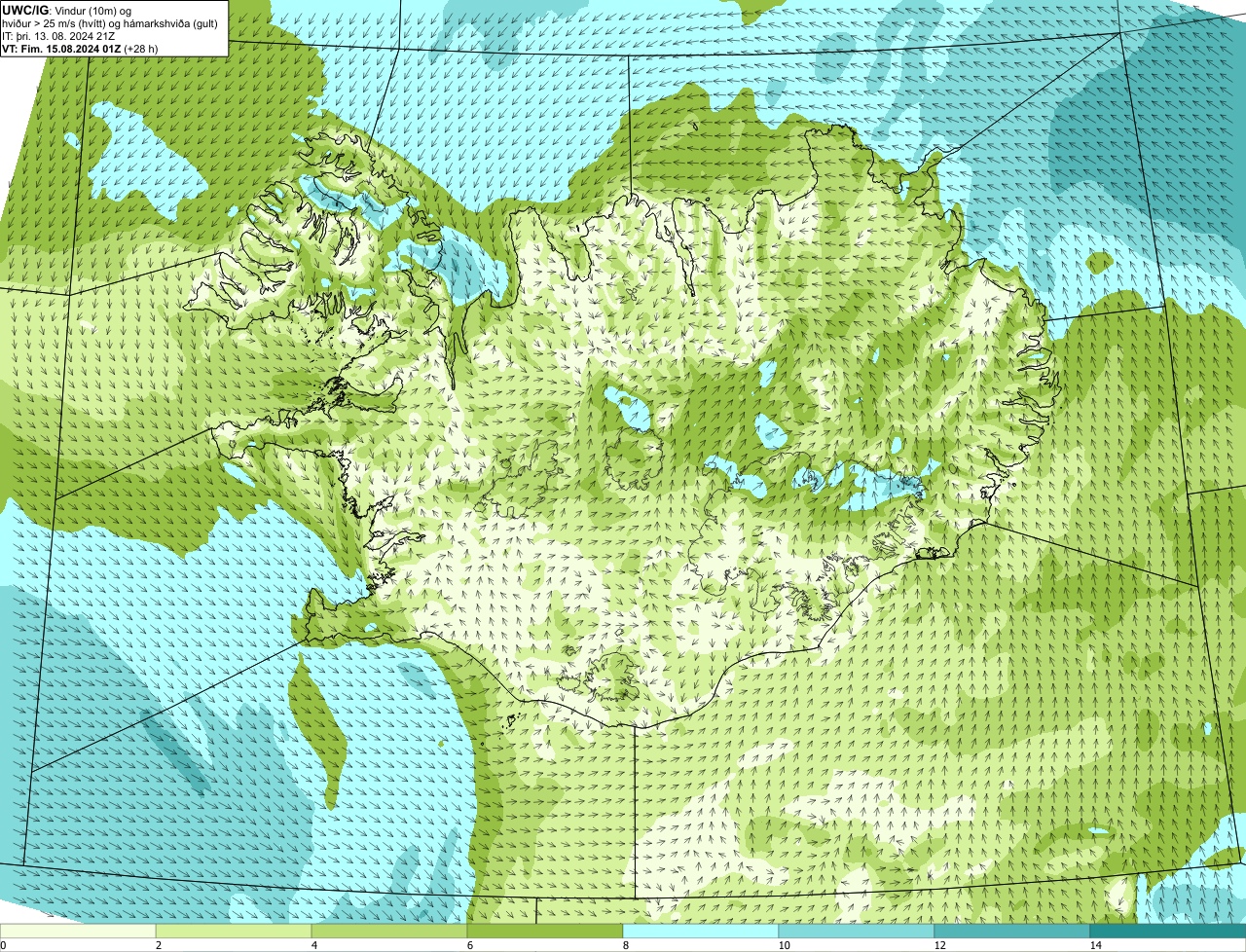Select the dark teal above-14 color bar segment
Image resolution: width=1246 pixels, height=952 pixels.
click(x=1168, y=932)
